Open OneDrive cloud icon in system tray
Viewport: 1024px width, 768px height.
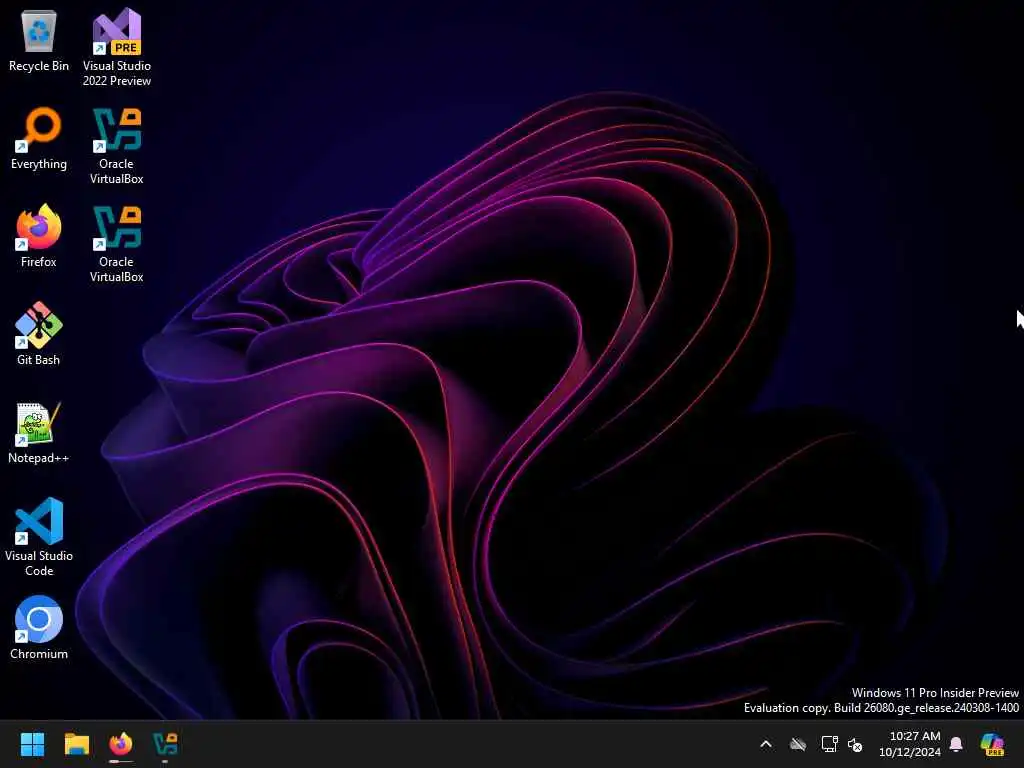[797, 744]
